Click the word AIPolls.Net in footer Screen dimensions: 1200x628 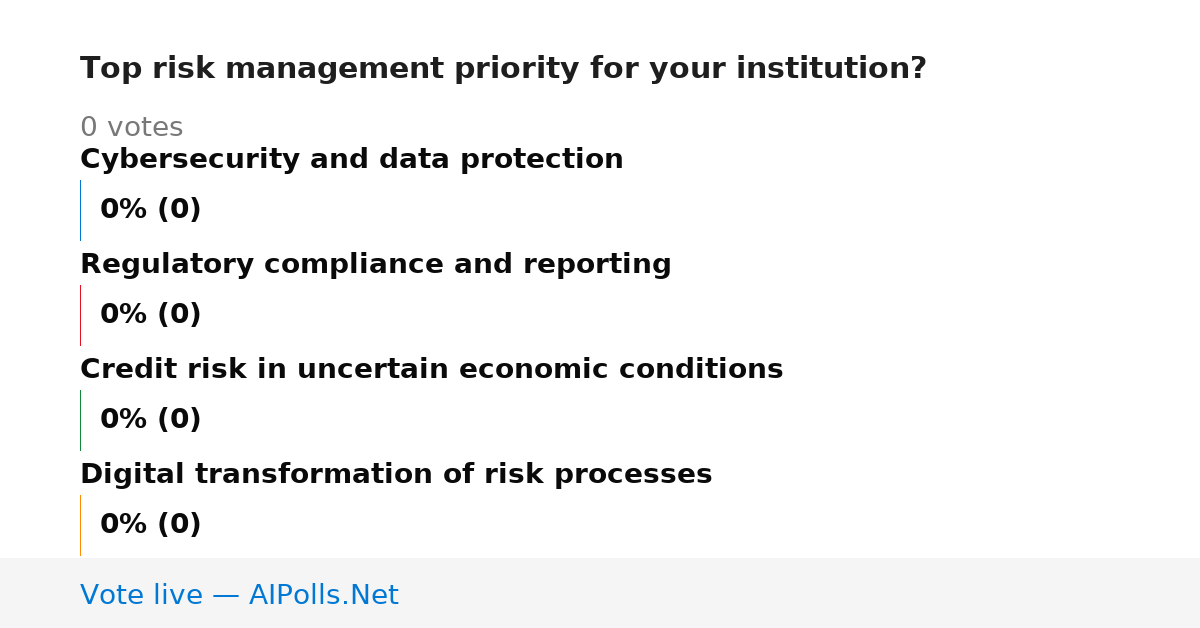tap(324, 595)
